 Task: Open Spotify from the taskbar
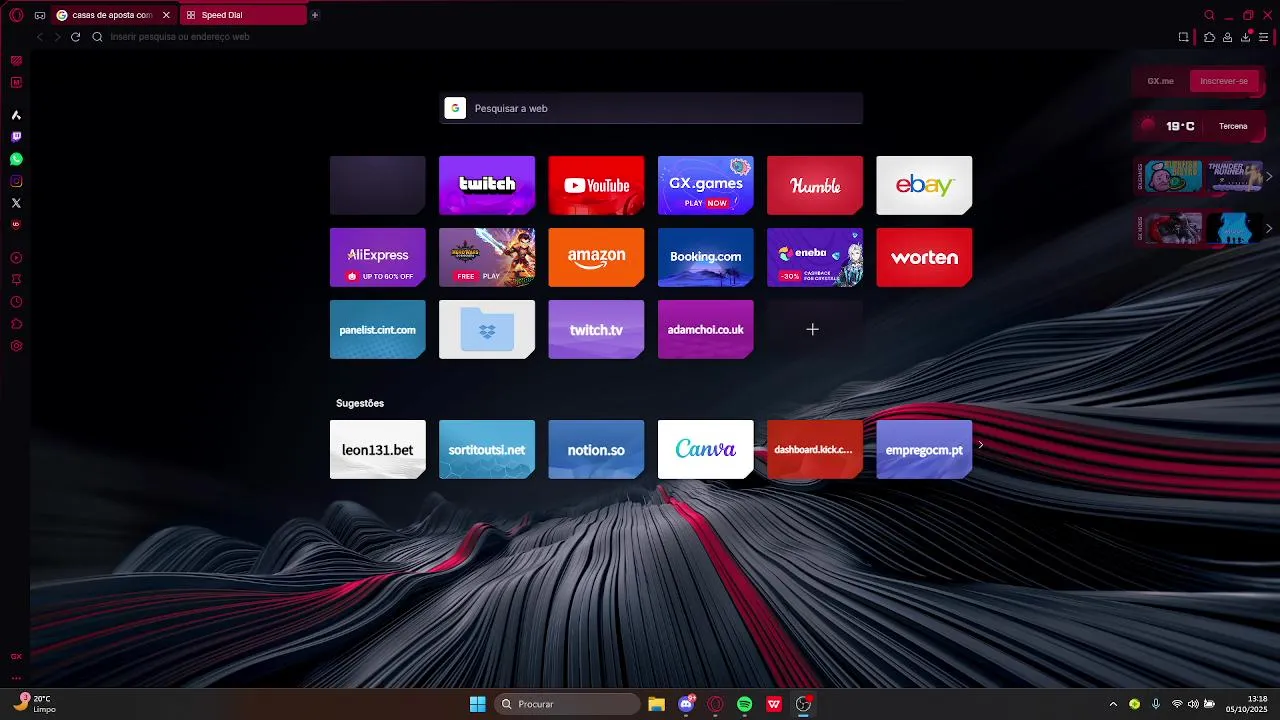pyautogui.click(x=744, y=704)
